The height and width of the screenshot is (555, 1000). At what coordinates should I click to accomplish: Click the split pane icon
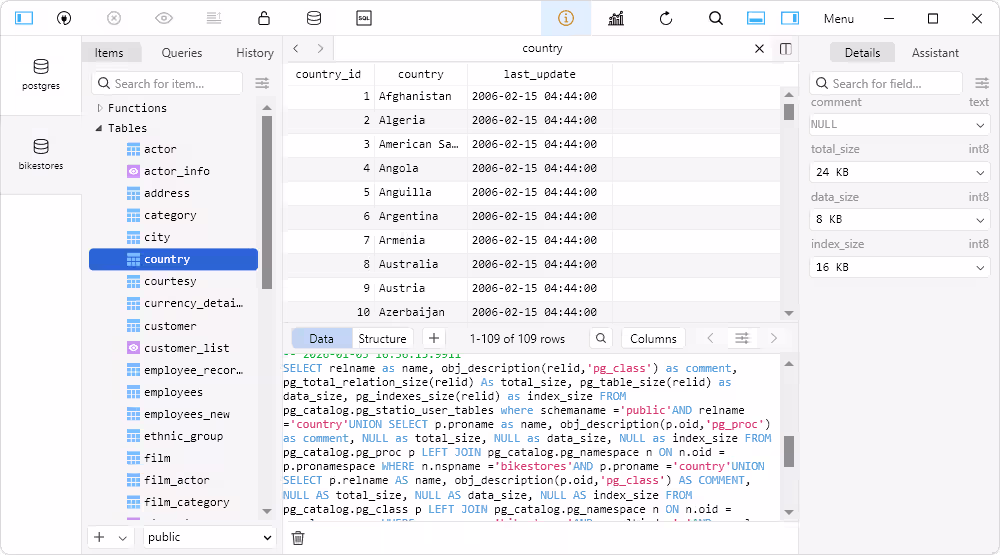(786, 48)
